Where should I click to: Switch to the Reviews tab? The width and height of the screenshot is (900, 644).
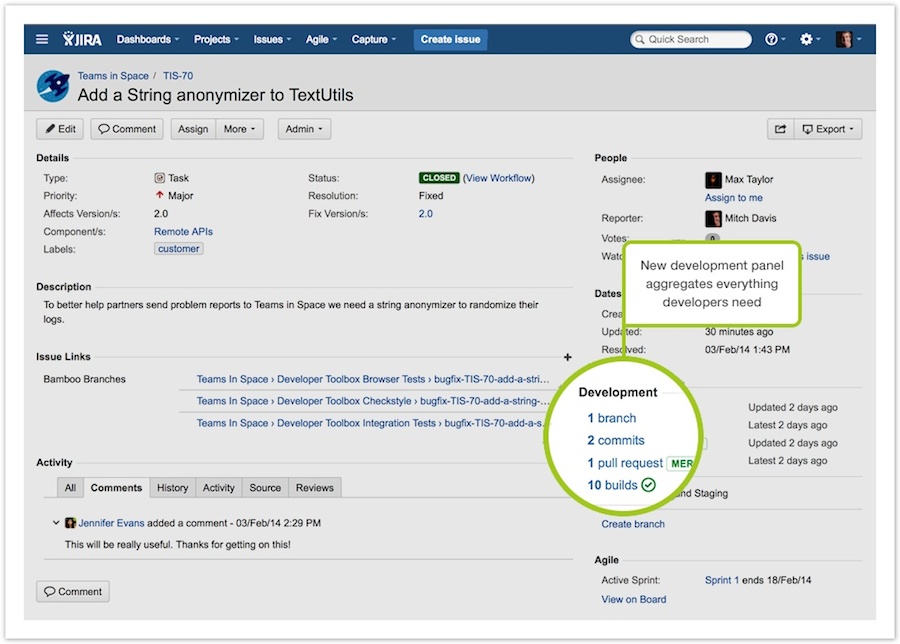point(314,488)
